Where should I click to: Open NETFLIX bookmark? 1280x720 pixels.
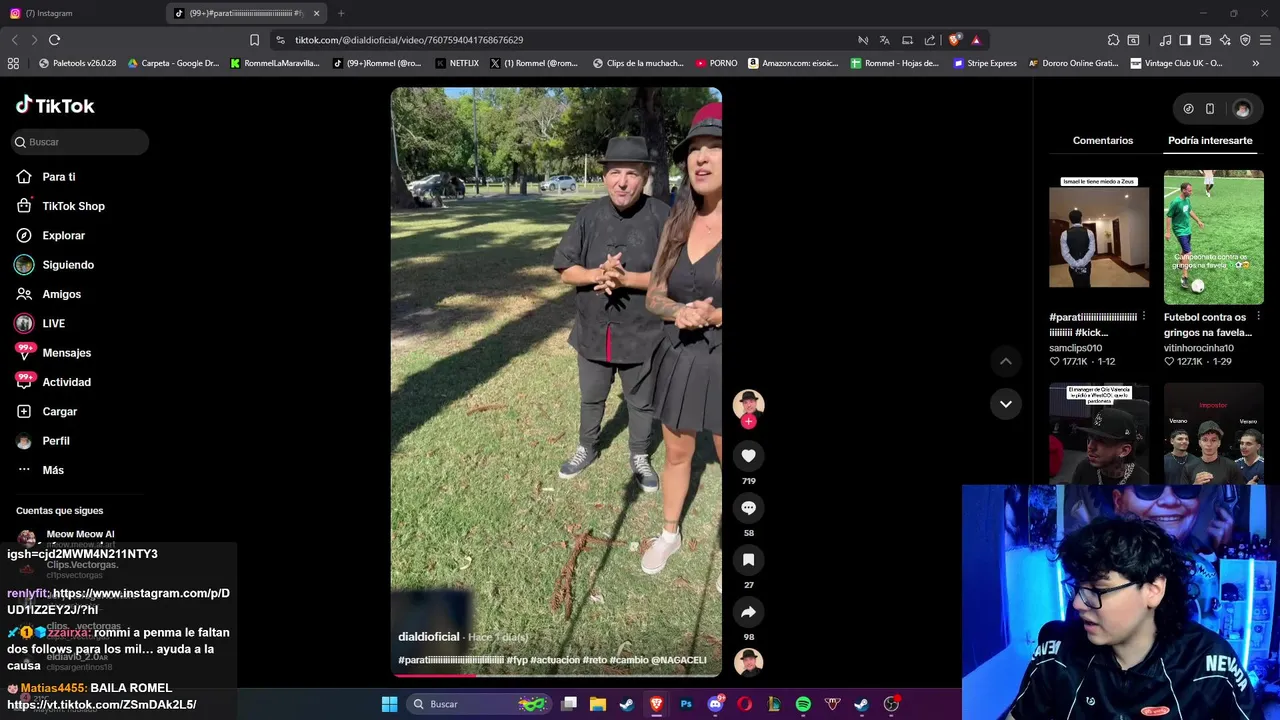click(457, 63)
